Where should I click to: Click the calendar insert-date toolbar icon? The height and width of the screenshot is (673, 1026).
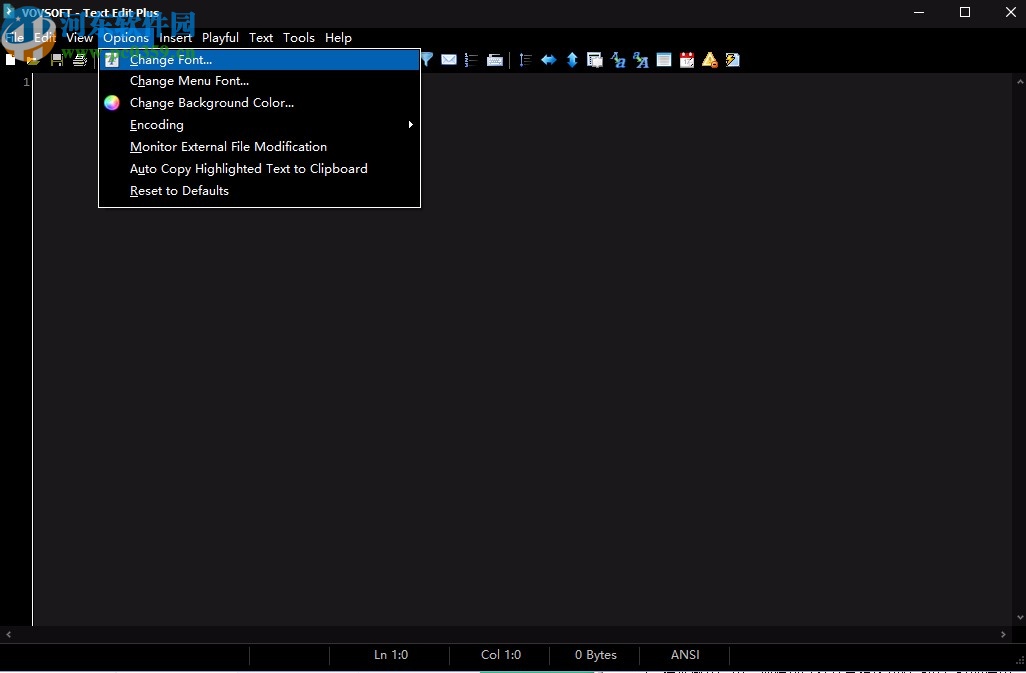687,59
